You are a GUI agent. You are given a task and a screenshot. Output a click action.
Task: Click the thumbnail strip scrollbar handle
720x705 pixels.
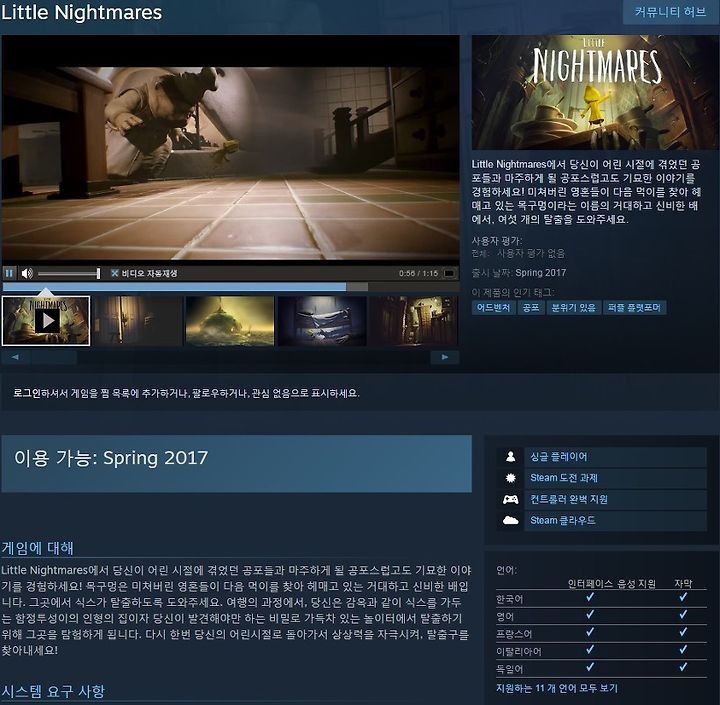(x=54, y=357)
